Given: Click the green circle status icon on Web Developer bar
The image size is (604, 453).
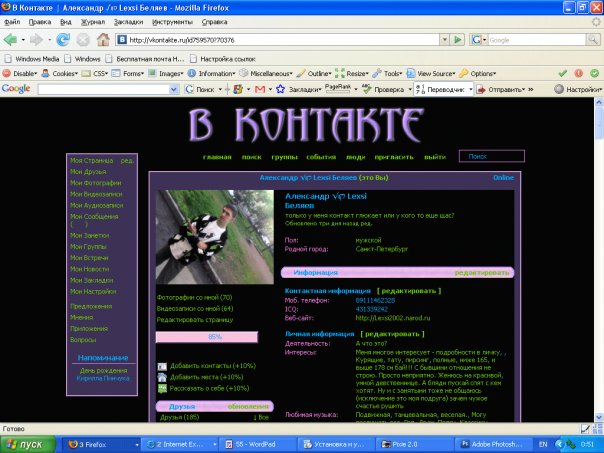Looking at the screenshot, I should pos(594,73).
